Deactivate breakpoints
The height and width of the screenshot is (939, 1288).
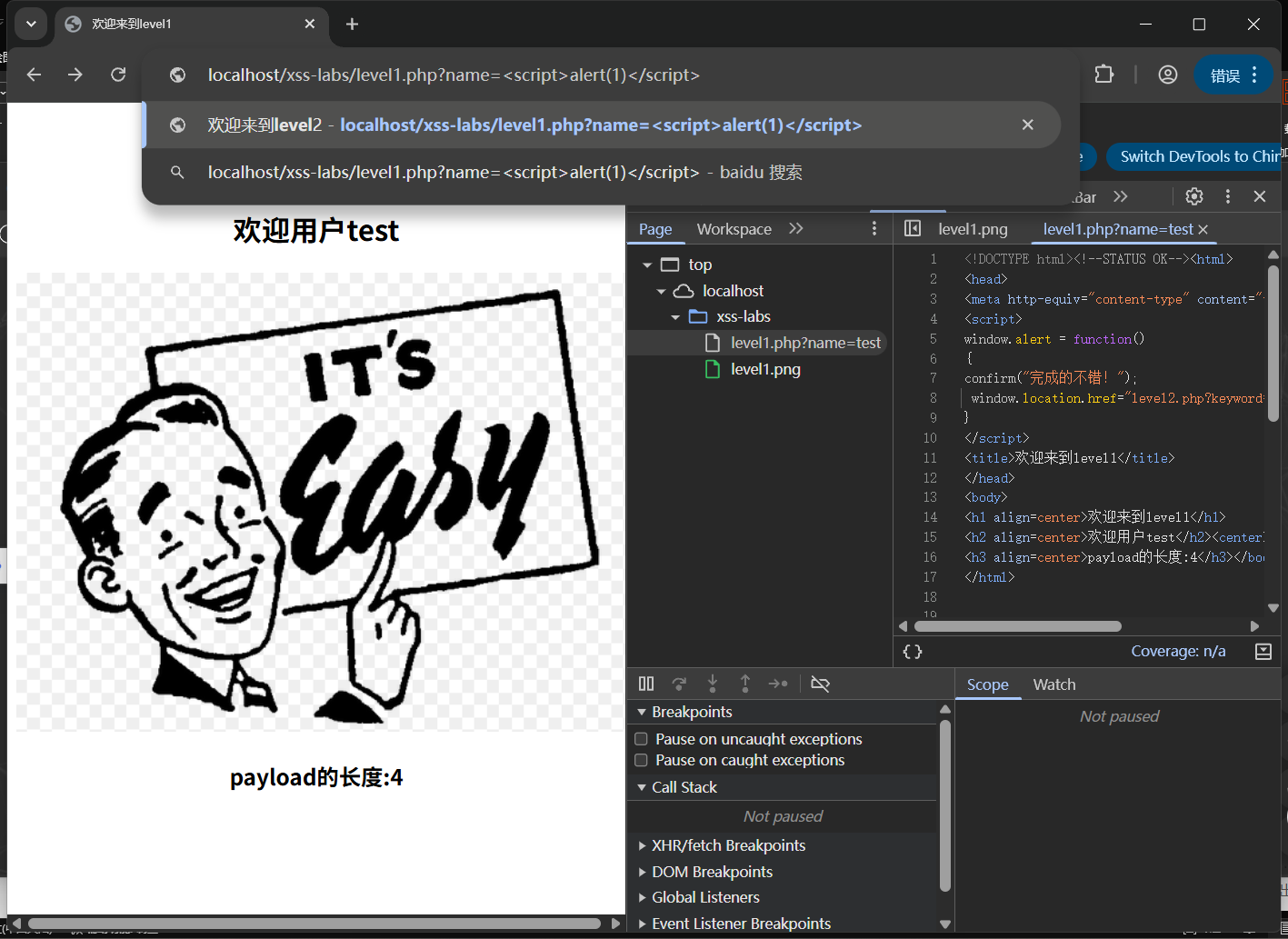[820, 684]
